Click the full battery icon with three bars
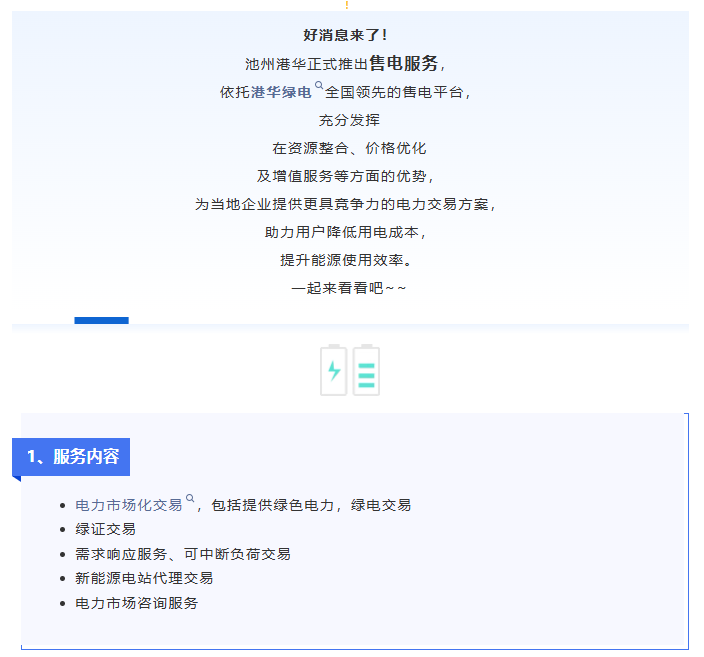 [x=366, y=370]
